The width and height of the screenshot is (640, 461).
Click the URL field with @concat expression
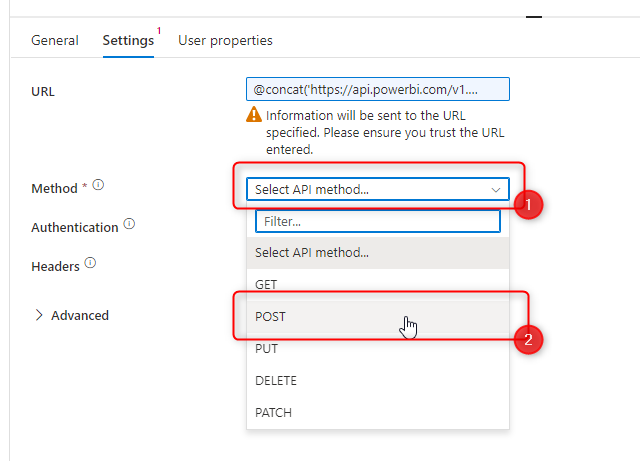[378, 89]
